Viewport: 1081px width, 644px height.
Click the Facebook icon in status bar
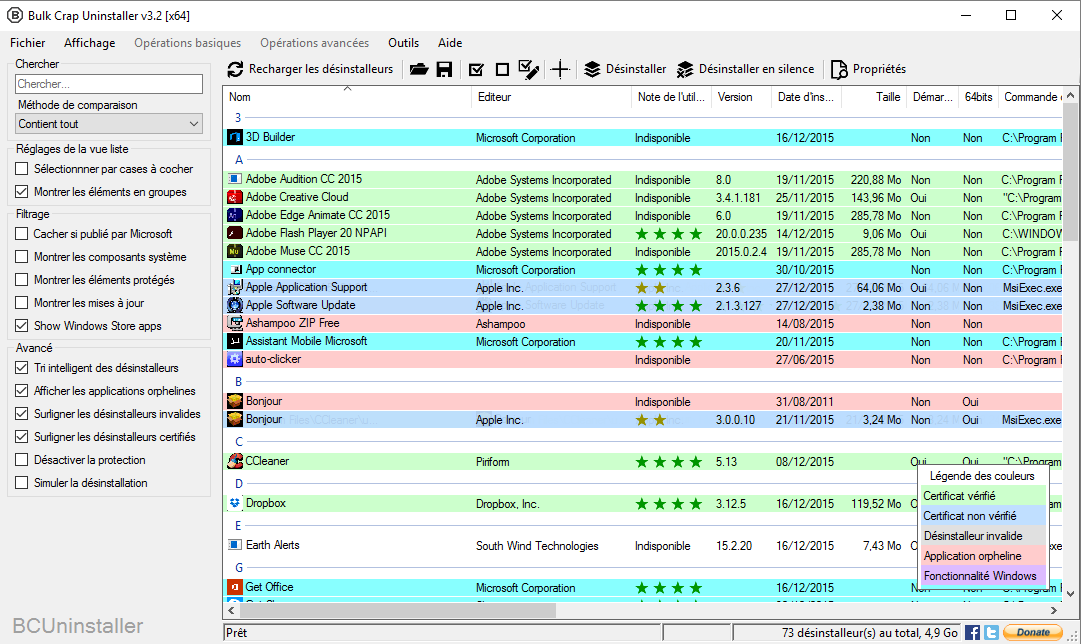(x=972, y=632)
